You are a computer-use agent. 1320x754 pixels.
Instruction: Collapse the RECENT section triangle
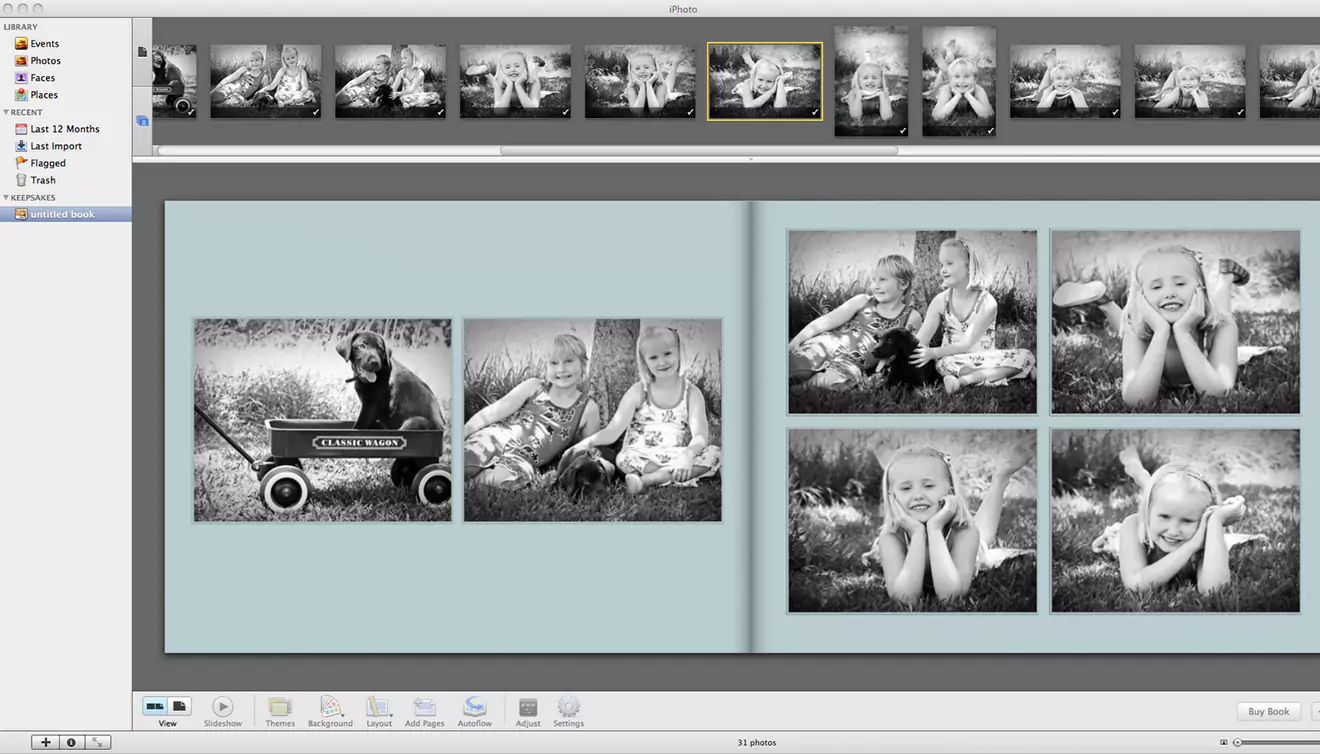pos(6,113)
